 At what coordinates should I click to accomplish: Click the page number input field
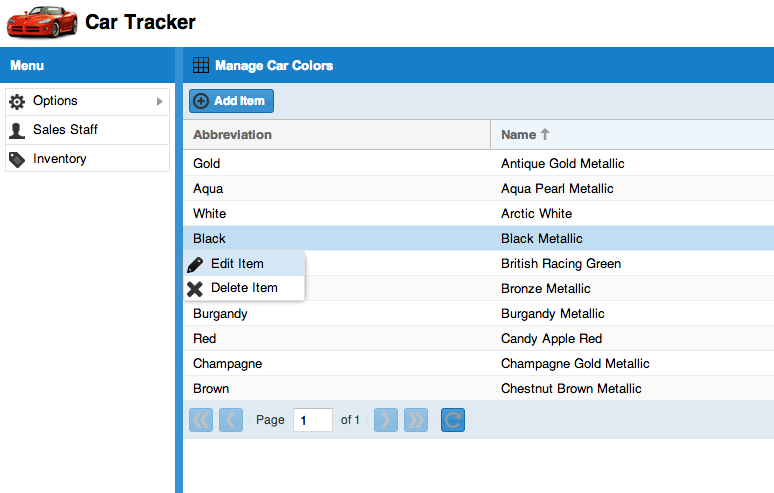[313, 420]
